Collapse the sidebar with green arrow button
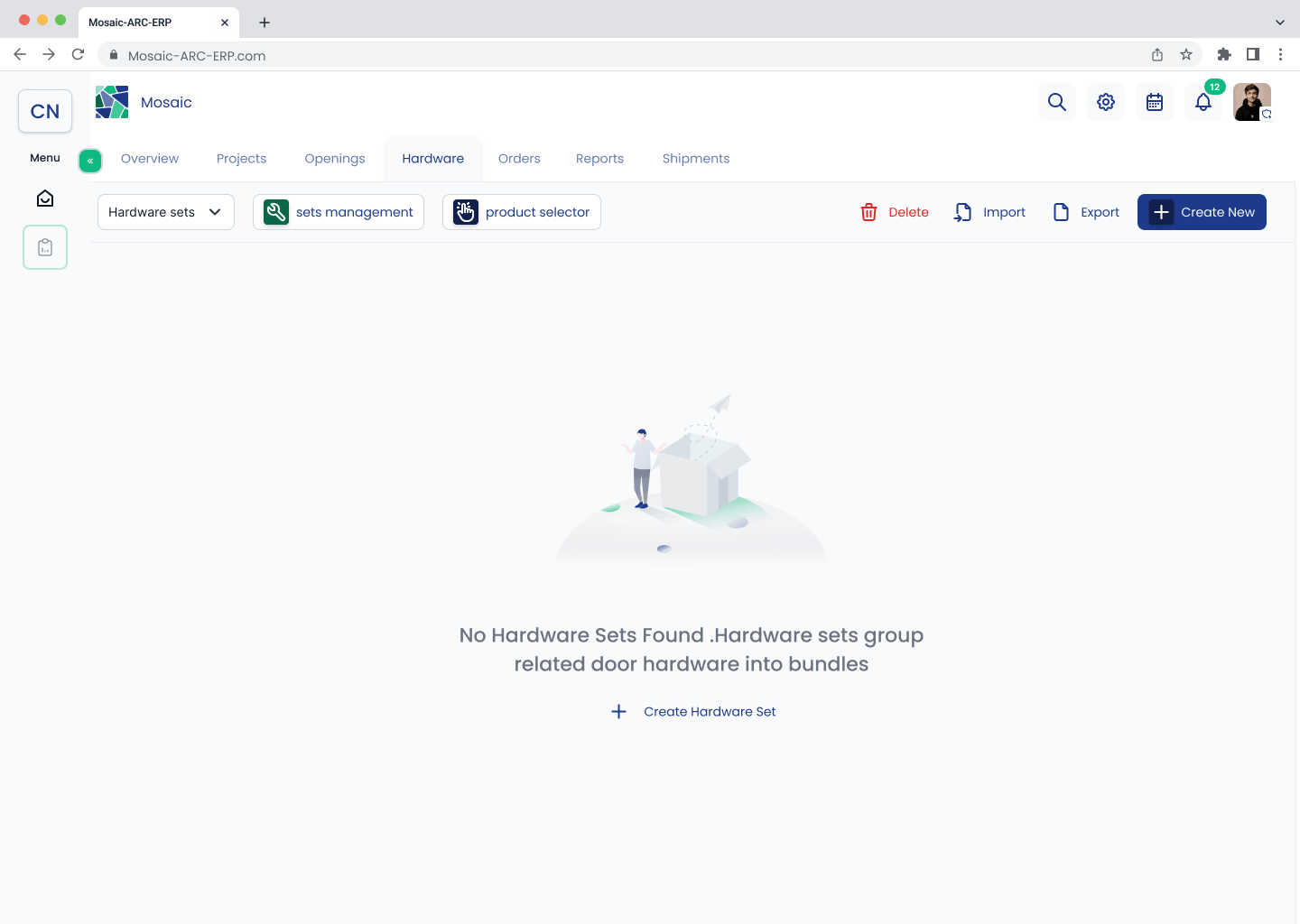This screenshot has width=1300, height=924. (90, 161)
